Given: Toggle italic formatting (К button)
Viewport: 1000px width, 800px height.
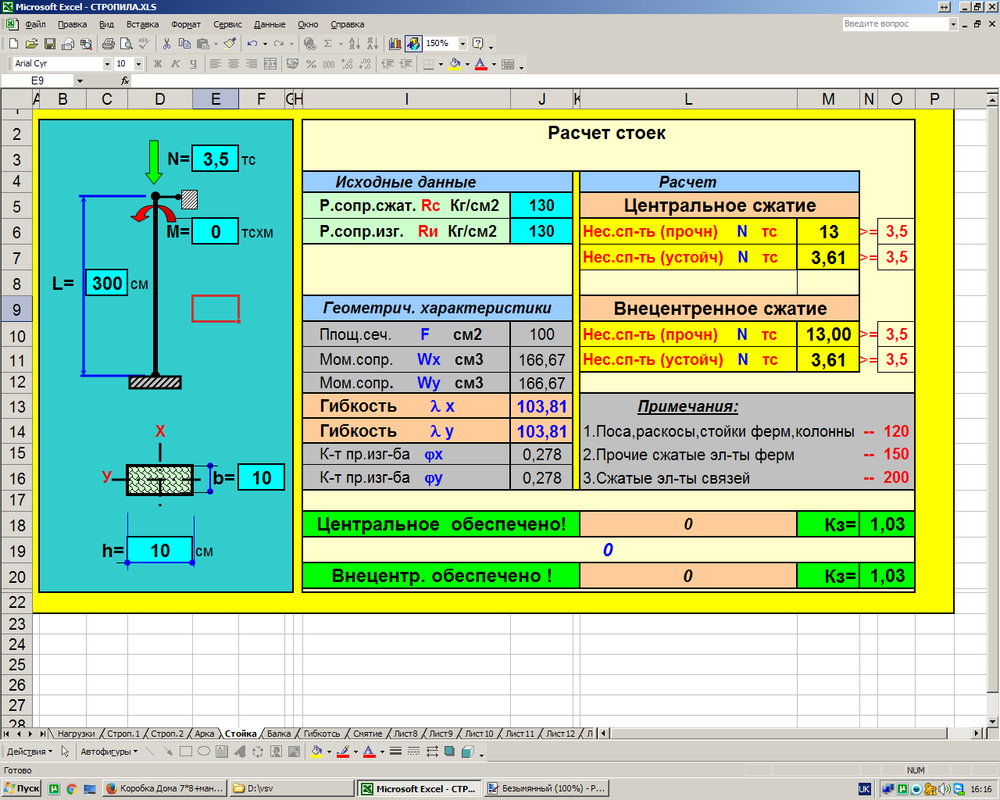Looking at the screenshot, I should point(176,64).
